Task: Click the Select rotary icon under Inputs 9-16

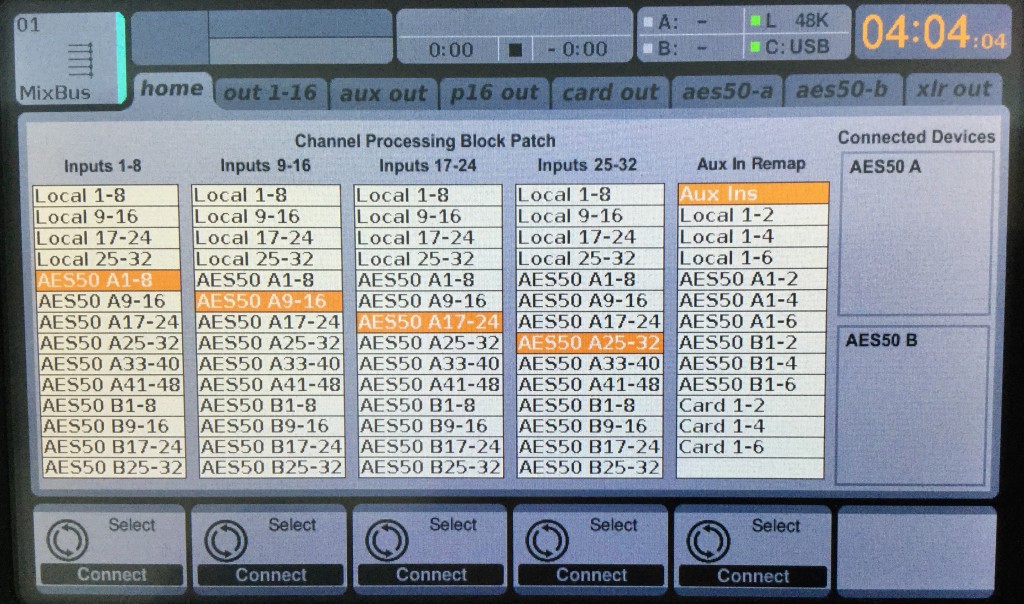Action: coord(226,541)
